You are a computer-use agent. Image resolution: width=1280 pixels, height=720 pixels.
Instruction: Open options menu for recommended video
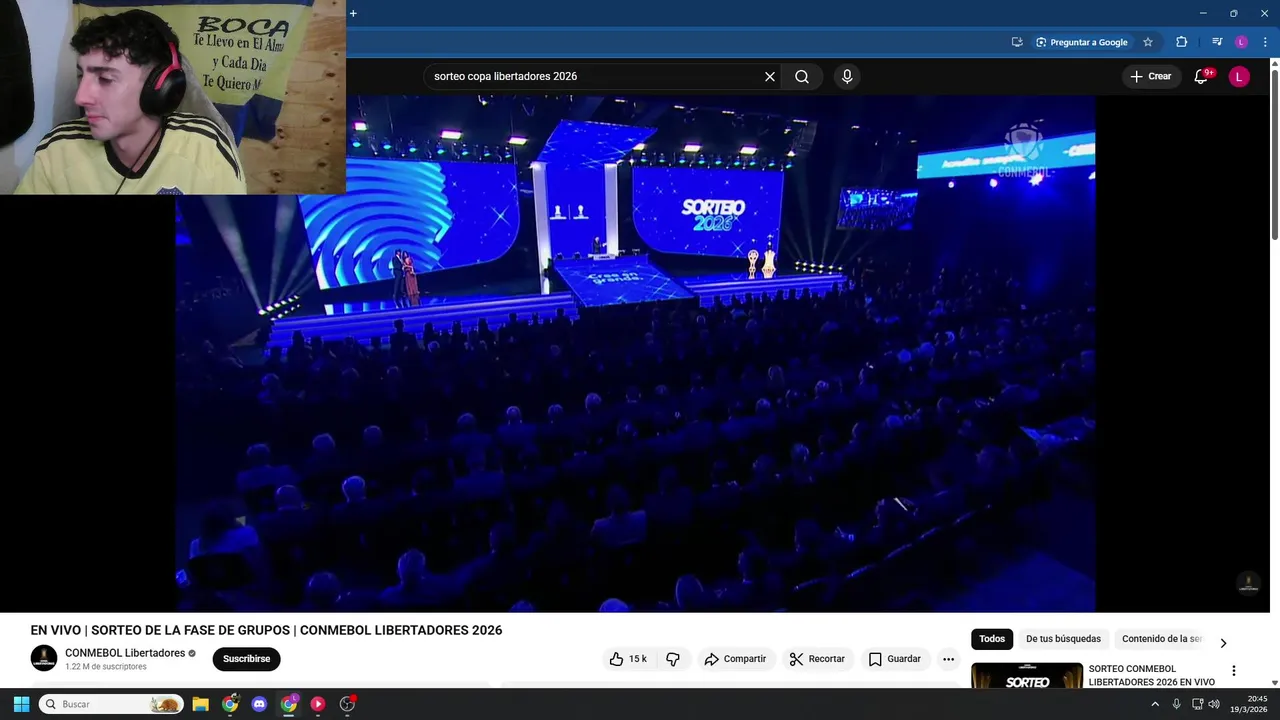(1233, 671)
